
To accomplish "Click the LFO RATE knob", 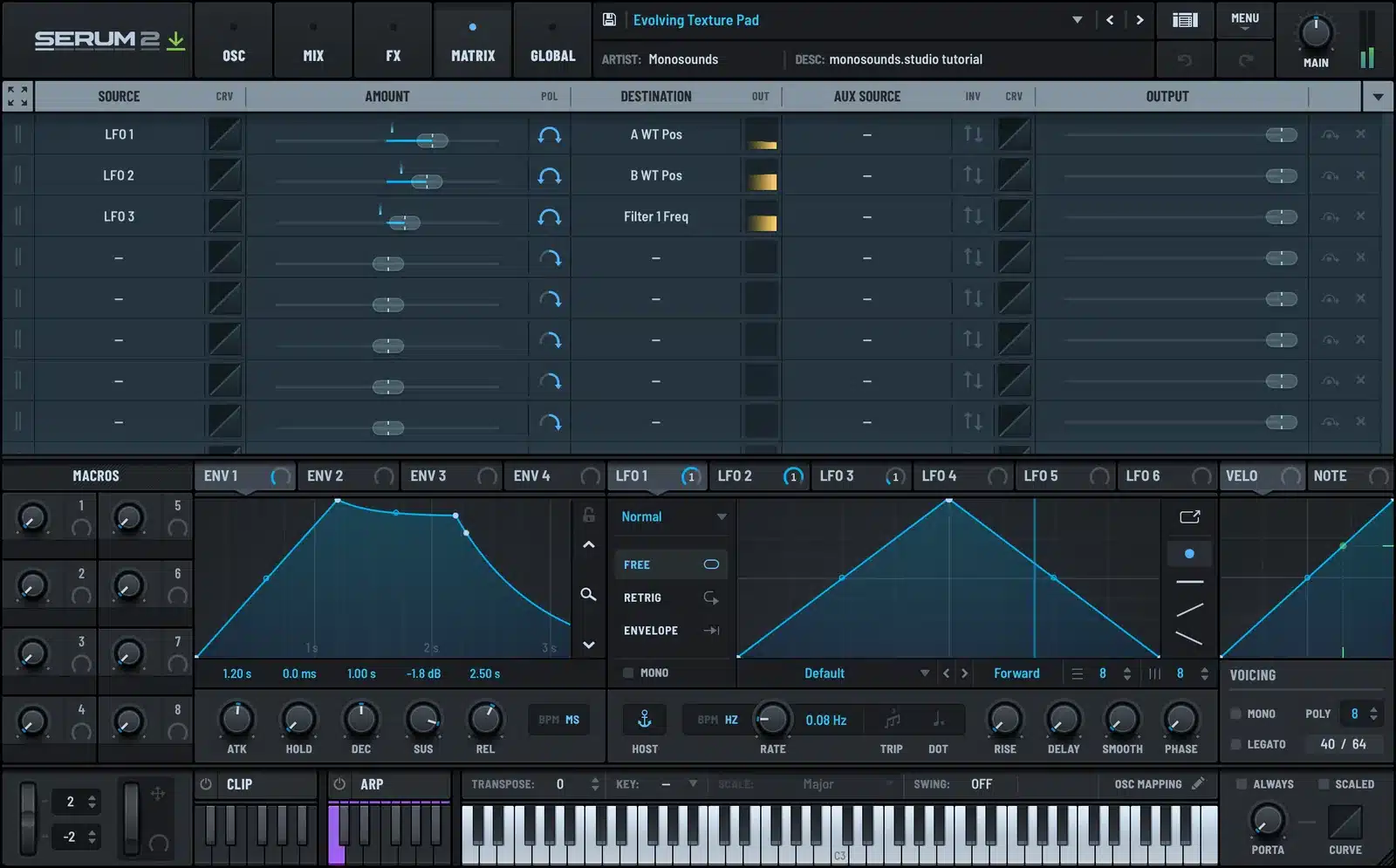I will click(771, 719).
